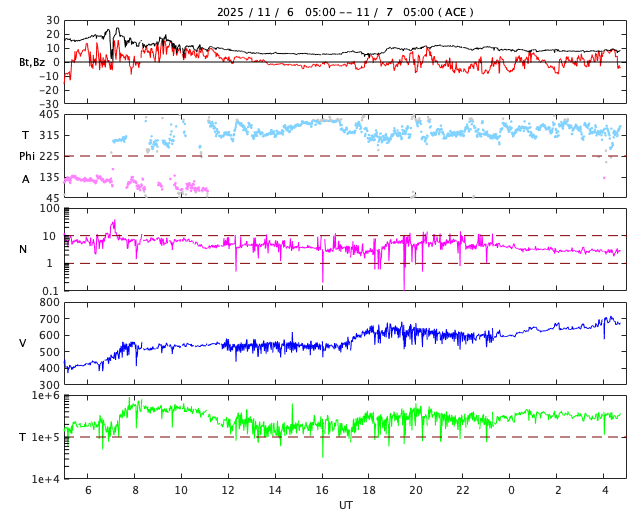
Task: Click the 405 value on the Phi axis
Action: coord(49,116)
